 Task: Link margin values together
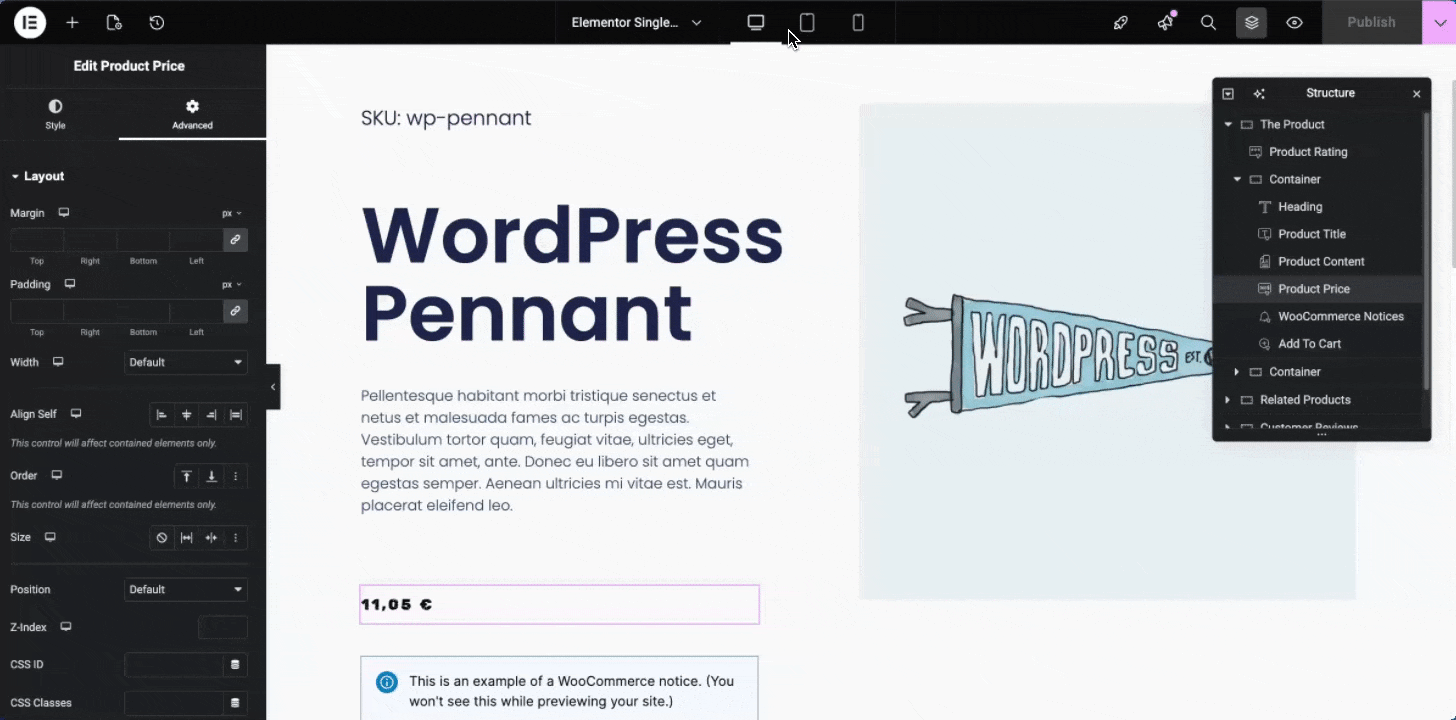click(x=235, y=240)
